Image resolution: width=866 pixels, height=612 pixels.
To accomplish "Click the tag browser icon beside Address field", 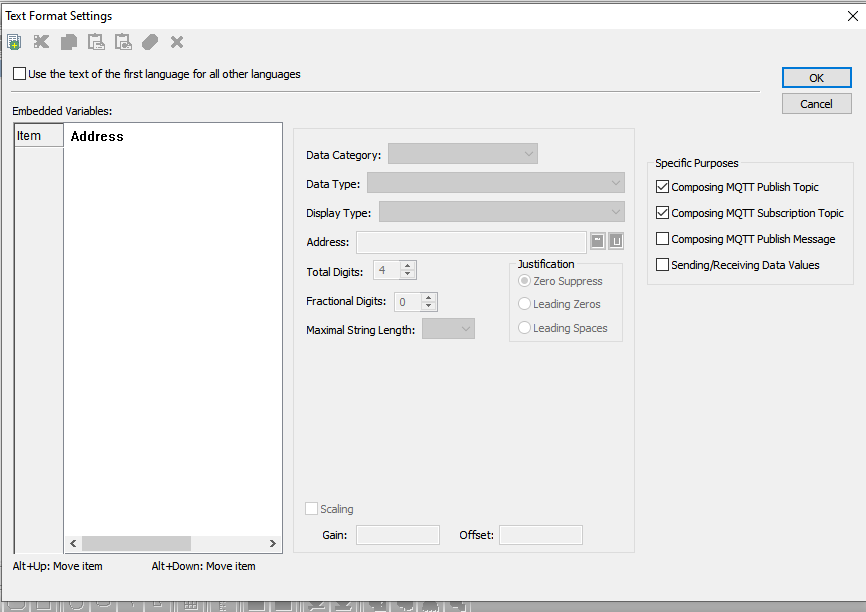I will coord(616,241).
